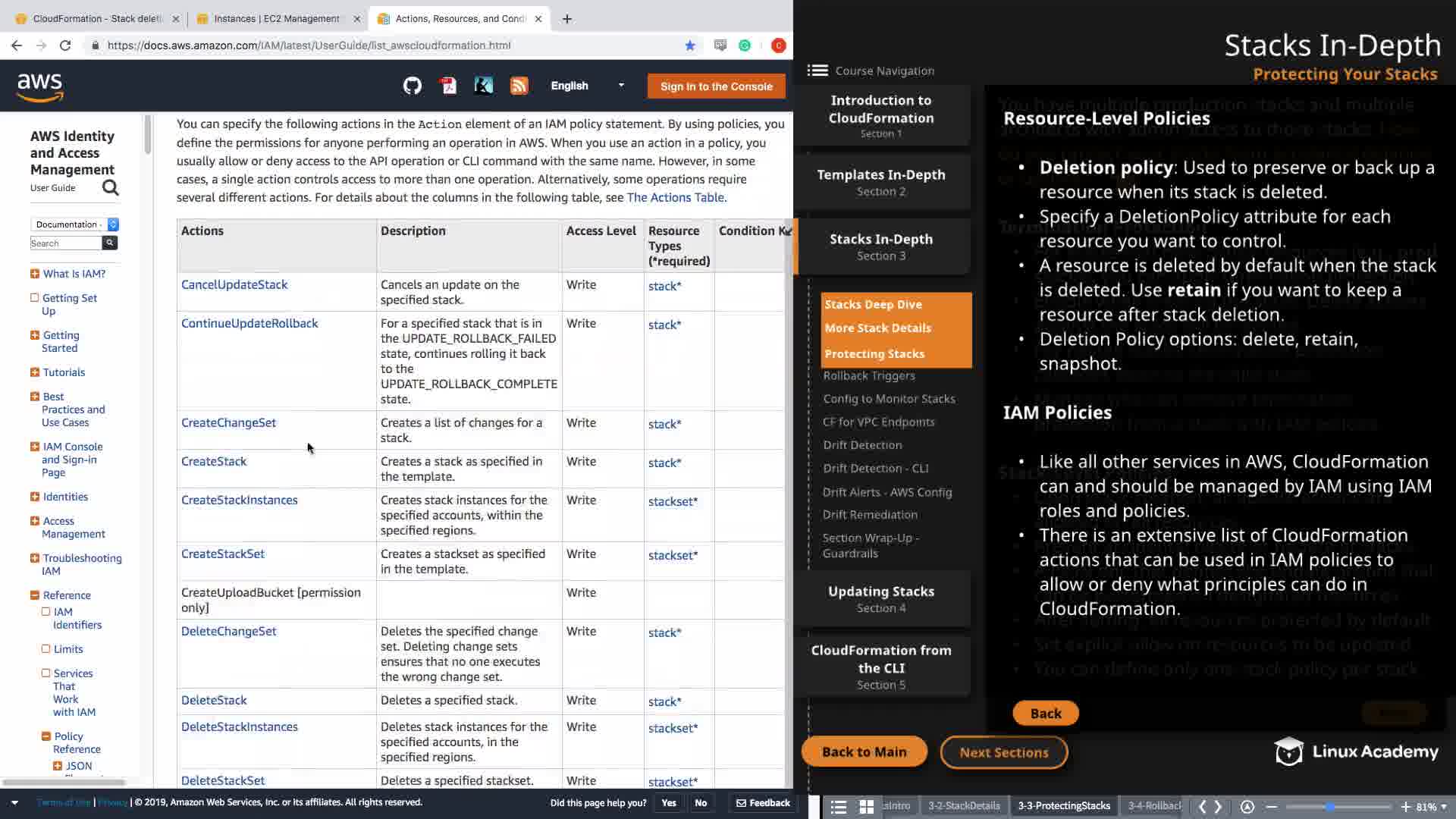The width and height of the screenshot is (1456, 819).
Task: Switch to grid view icon in bottom bar
Action: (x=866, y=807)
